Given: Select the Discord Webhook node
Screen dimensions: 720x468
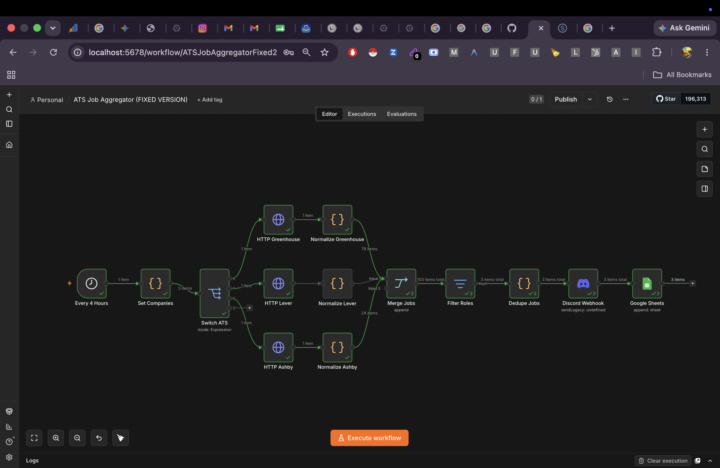Looking at the screenshot, I should (x=583, y=284).
